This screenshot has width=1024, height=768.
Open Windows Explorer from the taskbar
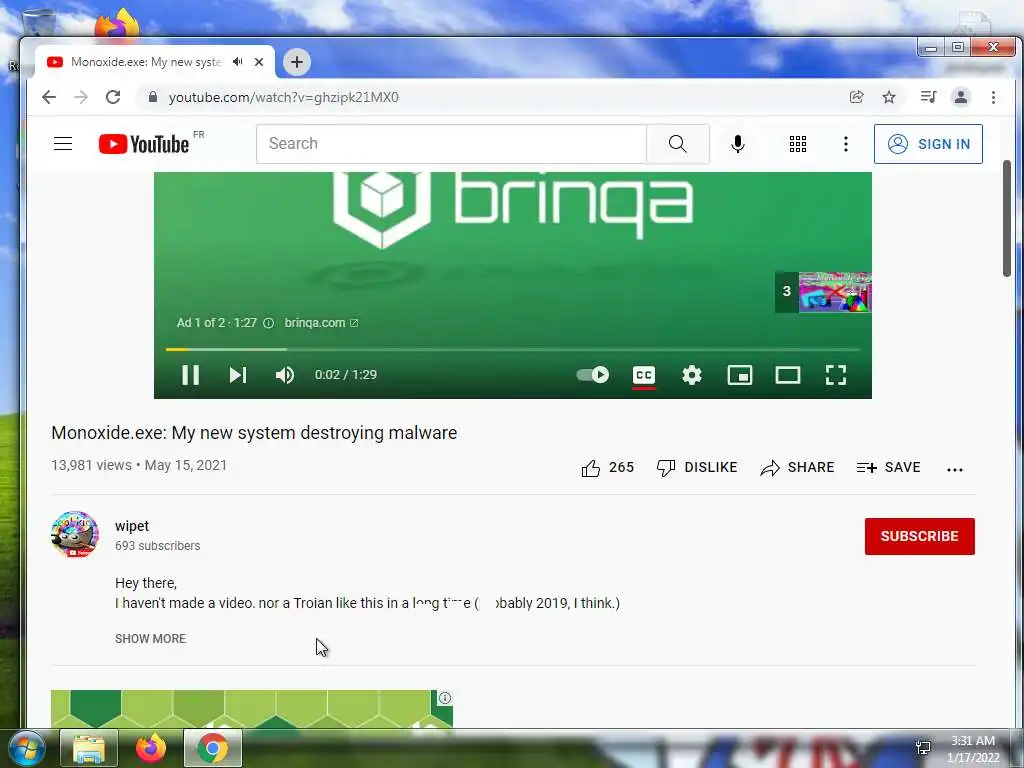89,748
